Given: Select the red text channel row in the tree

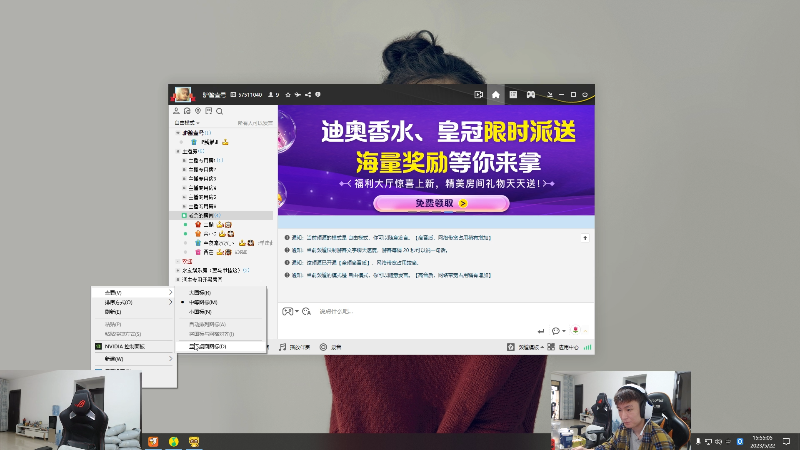Looking at the screenshot, I should pyautogui.click(x=221, y=261).
